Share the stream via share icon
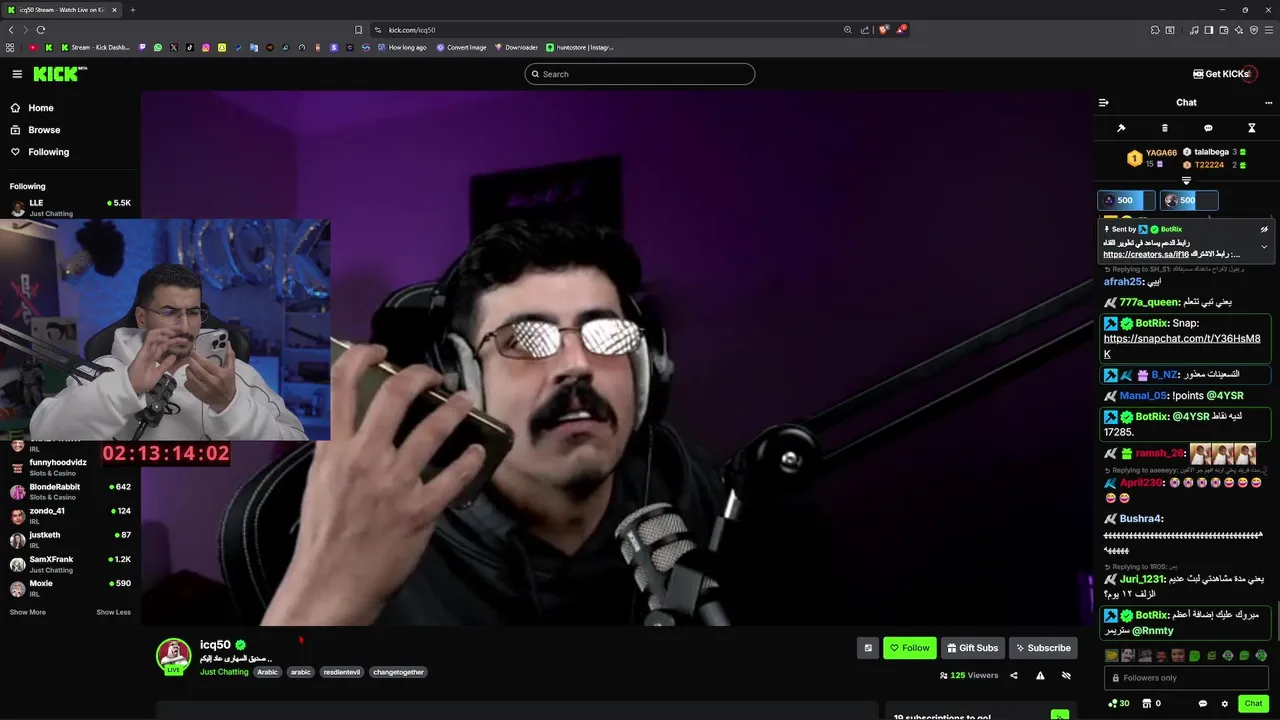The height and width of the screenshot is (720, 1280). tap(1014, 676)
